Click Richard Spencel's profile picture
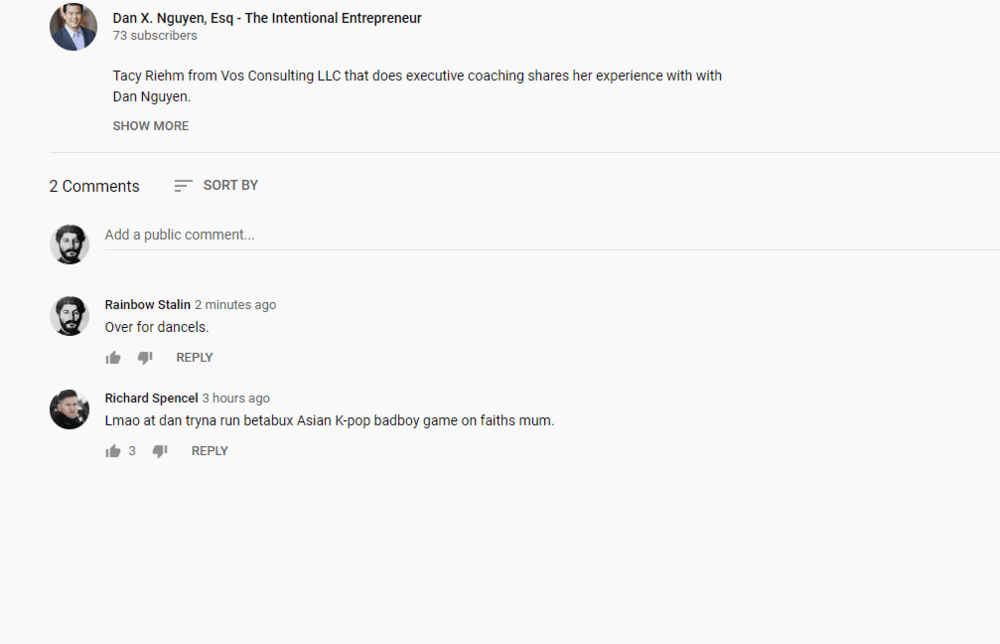Image resolution: width=1000 pixels, height=644 pixels. (70, 409)
